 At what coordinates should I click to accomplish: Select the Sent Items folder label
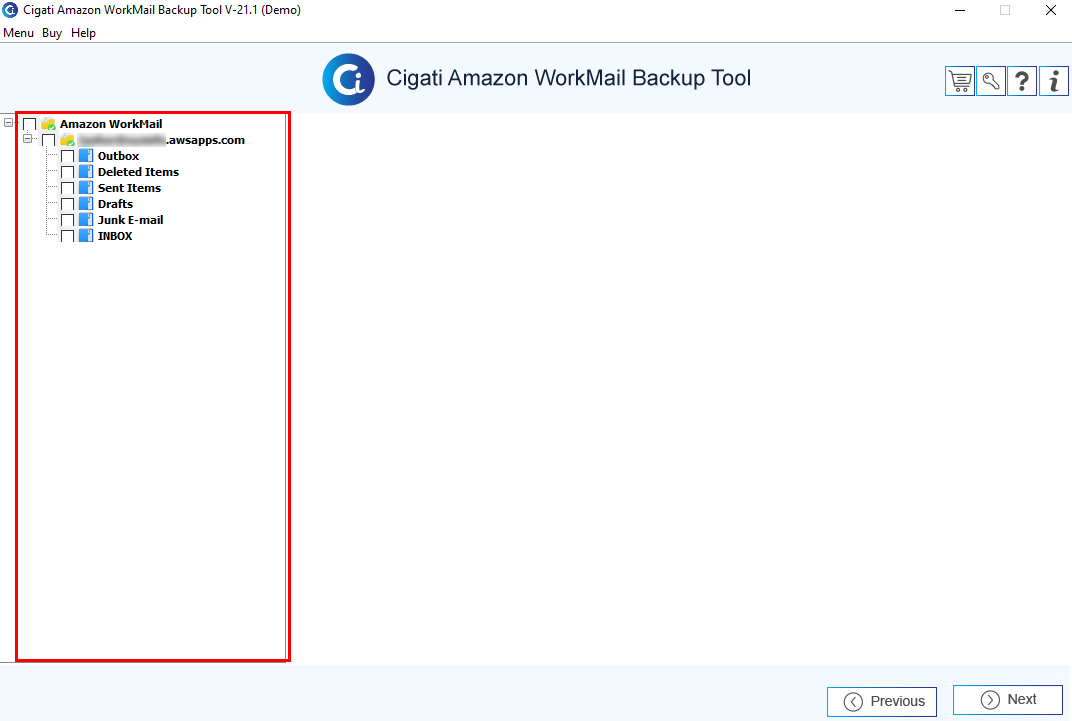click(x=129, y=188)
